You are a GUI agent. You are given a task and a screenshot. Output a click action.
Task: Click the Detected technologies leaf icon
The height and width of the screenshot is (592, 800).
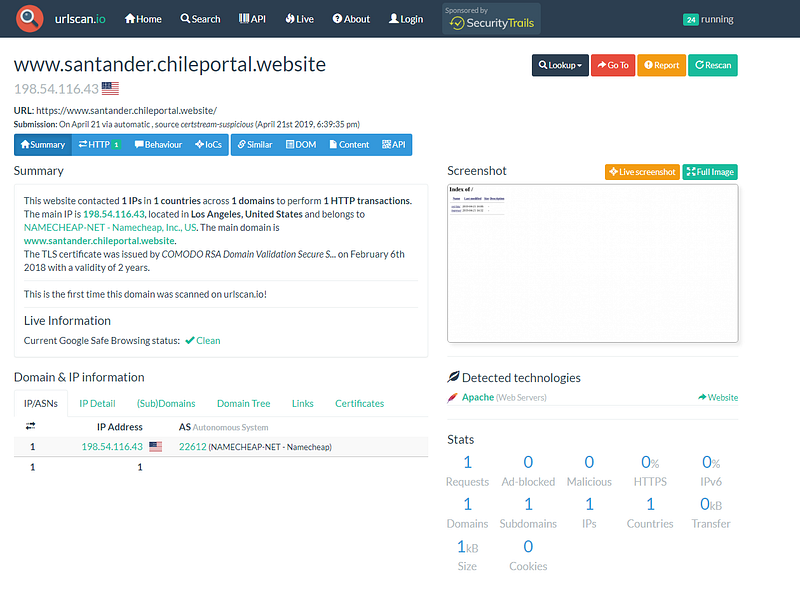[453, 377]
